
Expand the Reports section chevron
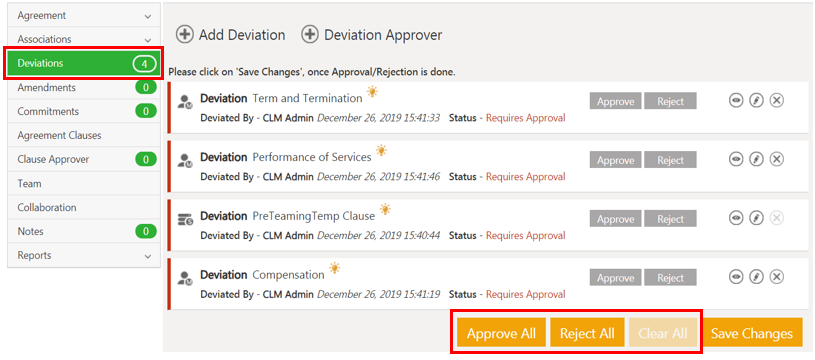click(148, 257)
